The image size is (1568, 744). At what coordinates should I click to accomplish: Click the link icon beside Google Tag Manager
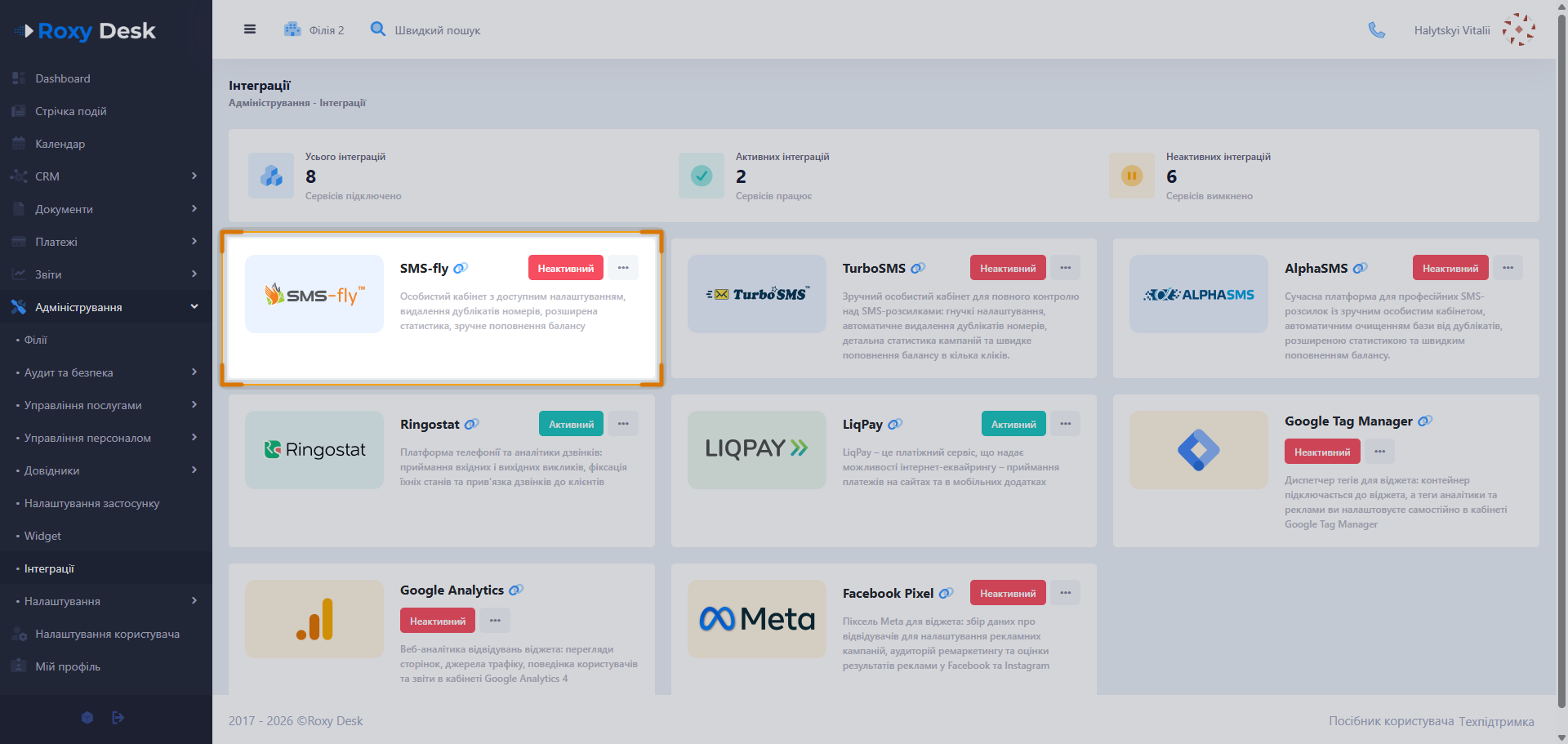pyautogui.click(x=1425, y=421)
